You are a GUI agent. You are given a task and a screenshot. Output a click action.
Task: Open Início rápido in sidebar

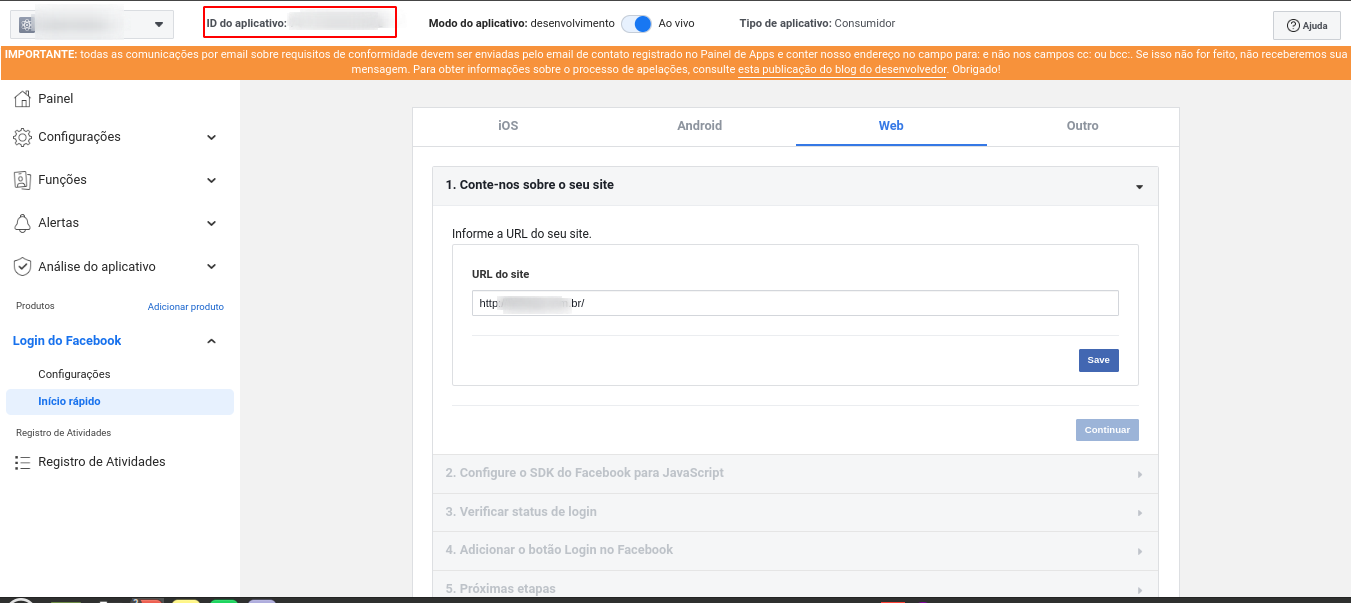[x=120, y=402]
